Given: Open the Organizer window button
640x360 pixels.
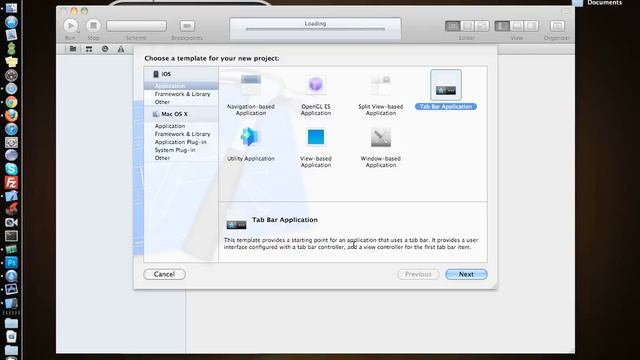Looking at the screenshot, I should point(557,26).
